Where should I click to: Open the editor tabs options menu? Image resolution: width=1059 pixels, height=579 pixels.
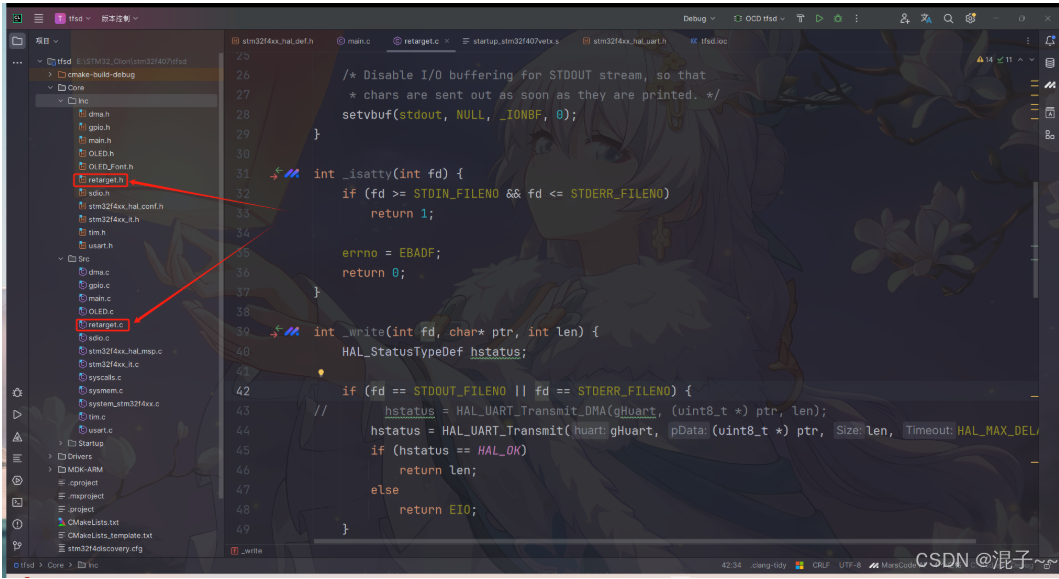[1028, 41]
